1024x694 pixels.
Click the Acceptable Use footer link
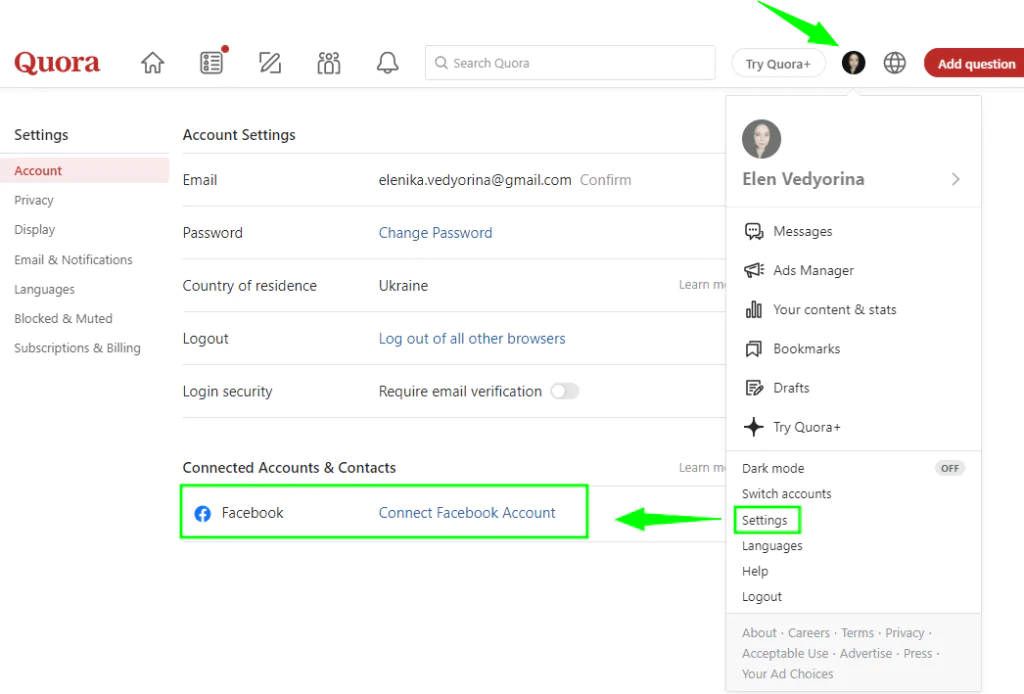click(785, 654)
